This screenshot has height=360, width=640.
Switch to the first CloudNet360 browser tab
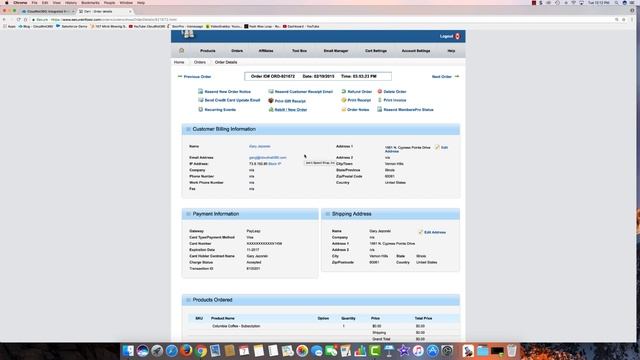tap(48, 11)
